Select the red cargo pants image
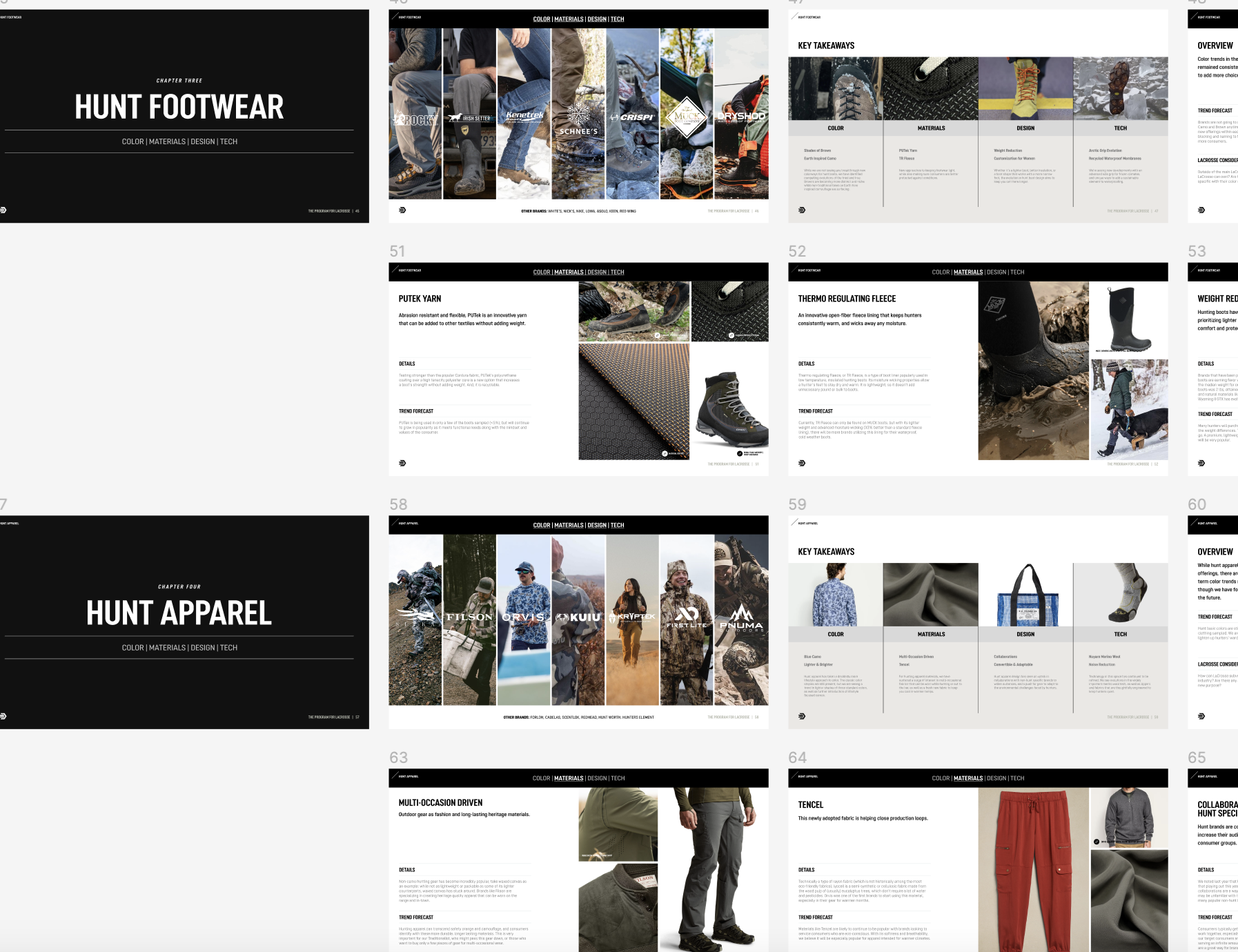Screen dimensions: 1238x952 1033,871
